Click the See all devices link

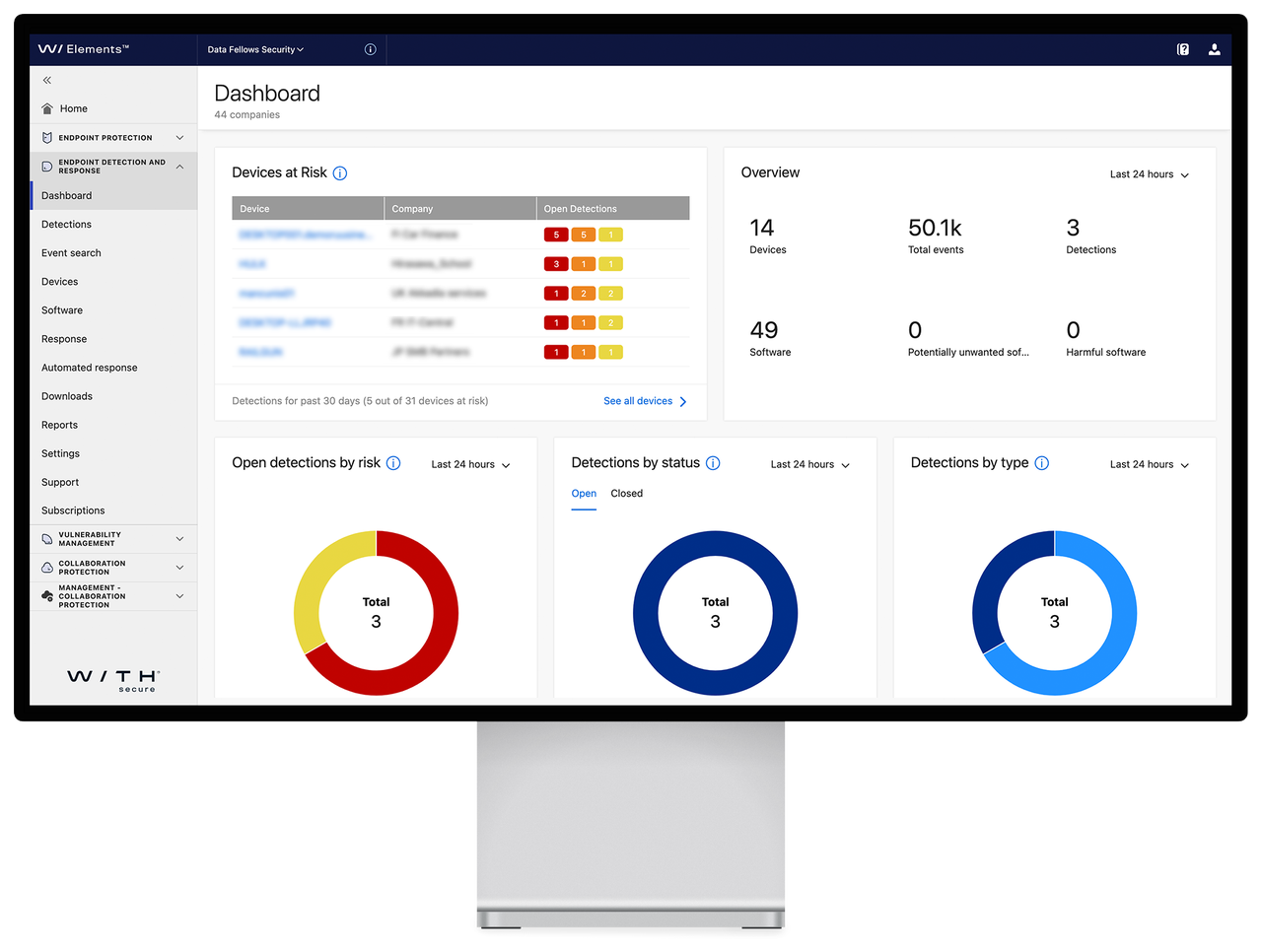(x=639, y=401)
